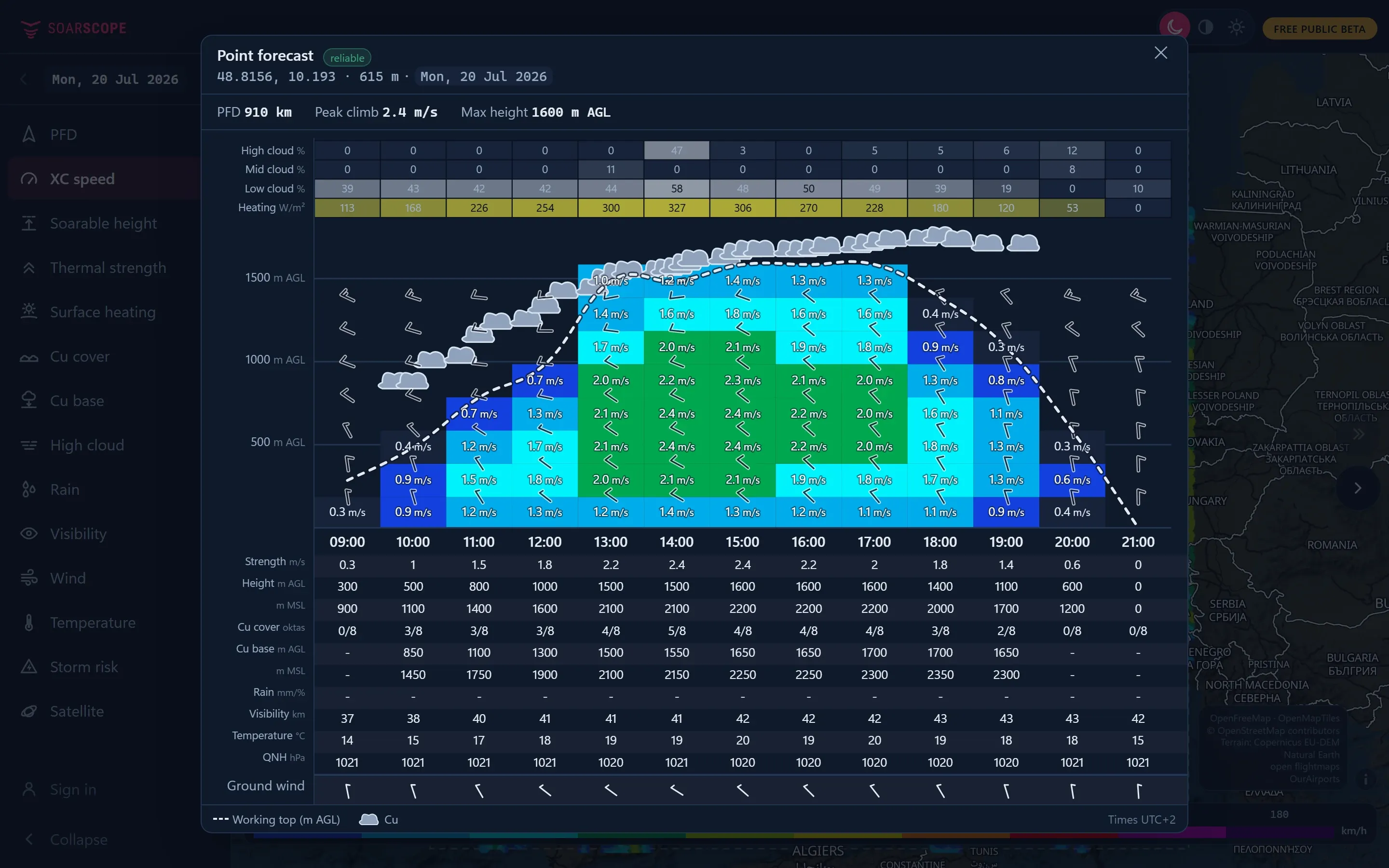The width and height of the screenshot is (1389, 868).
Task: Select the 09:00 time column header
Action: coord(347,542)
